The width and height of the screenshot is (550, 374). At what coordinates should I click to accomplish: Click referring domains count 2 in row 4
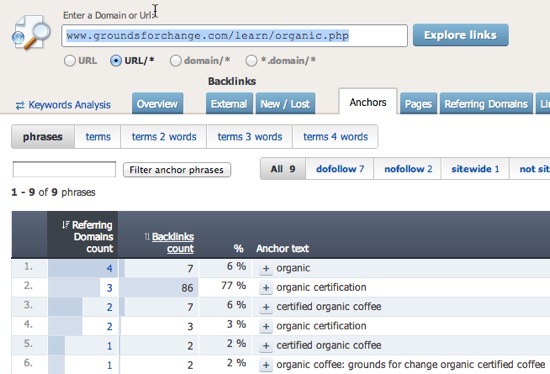point(109,326)
